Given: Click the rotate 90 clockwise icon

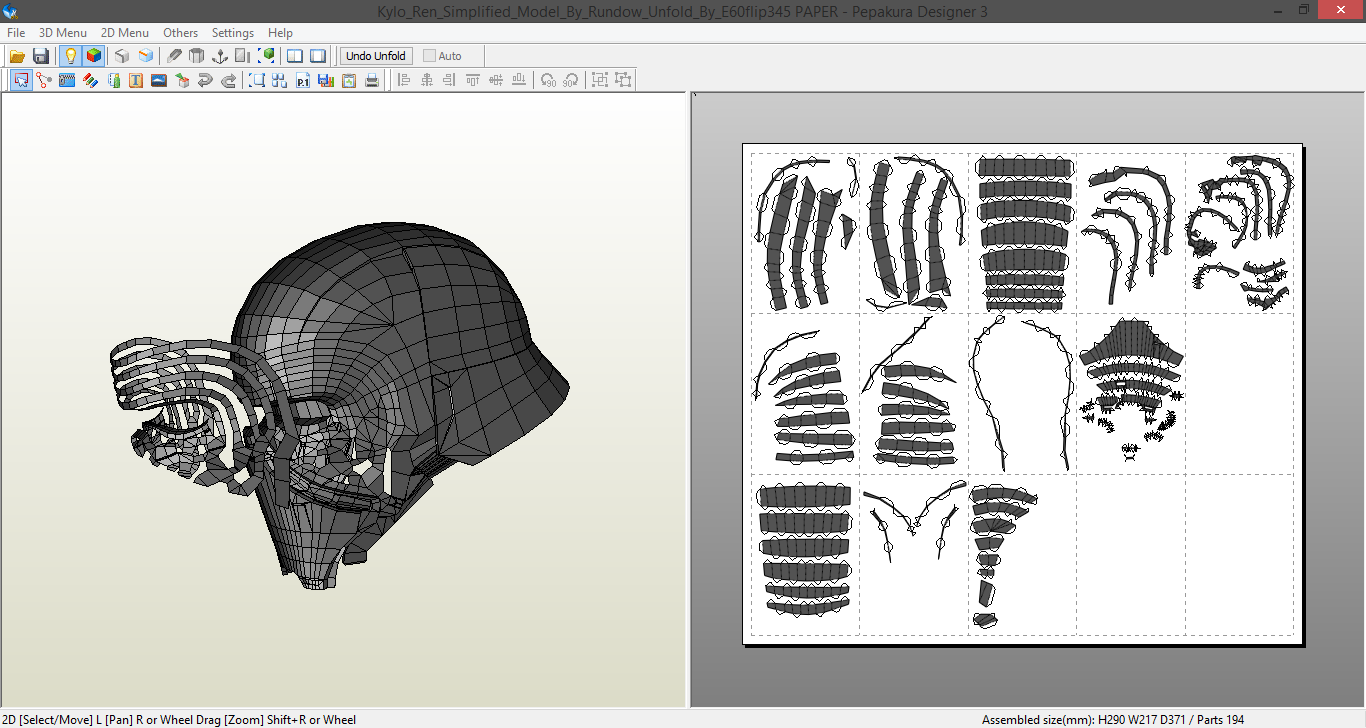Looking at the screenshot, I should [x=571, y=80].
